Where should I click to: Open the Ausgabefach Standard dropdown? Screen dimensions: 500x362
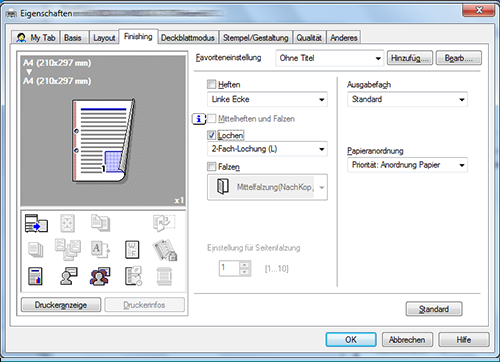pos(407,99)
